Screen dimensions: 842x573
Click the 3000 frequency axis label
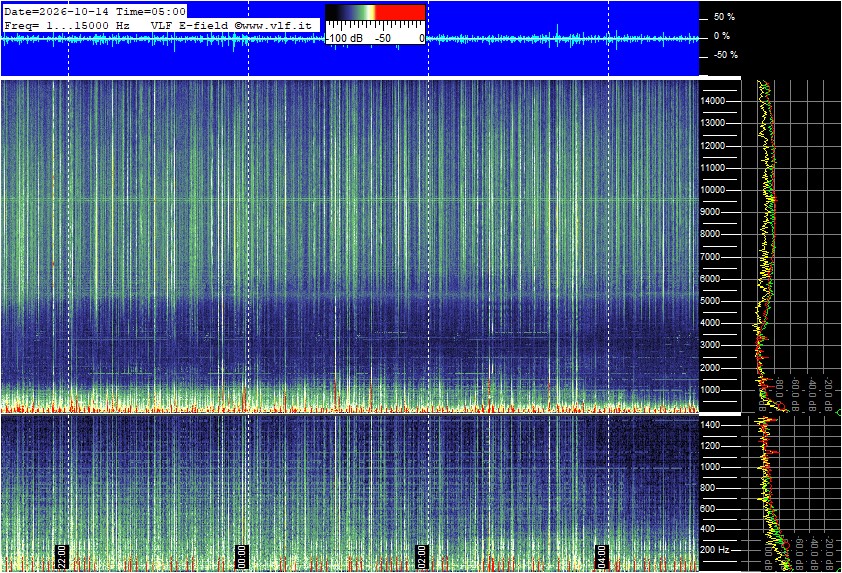[710, 345]
